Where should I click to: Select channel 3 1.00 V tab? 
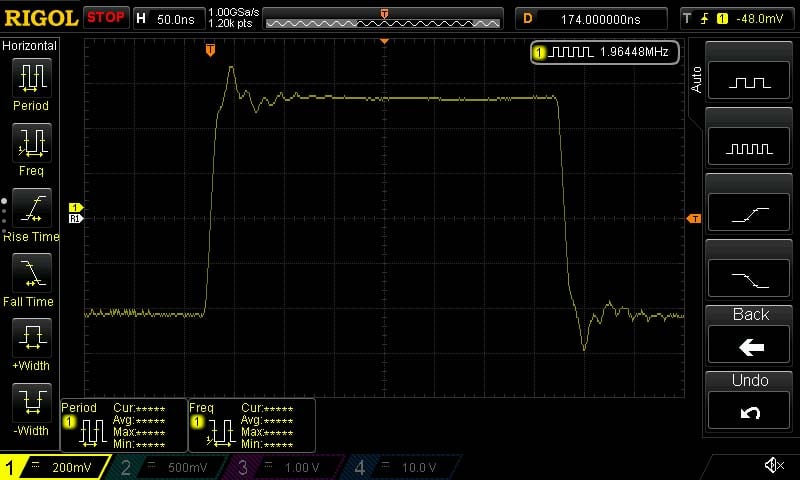[x=283, y=467]
